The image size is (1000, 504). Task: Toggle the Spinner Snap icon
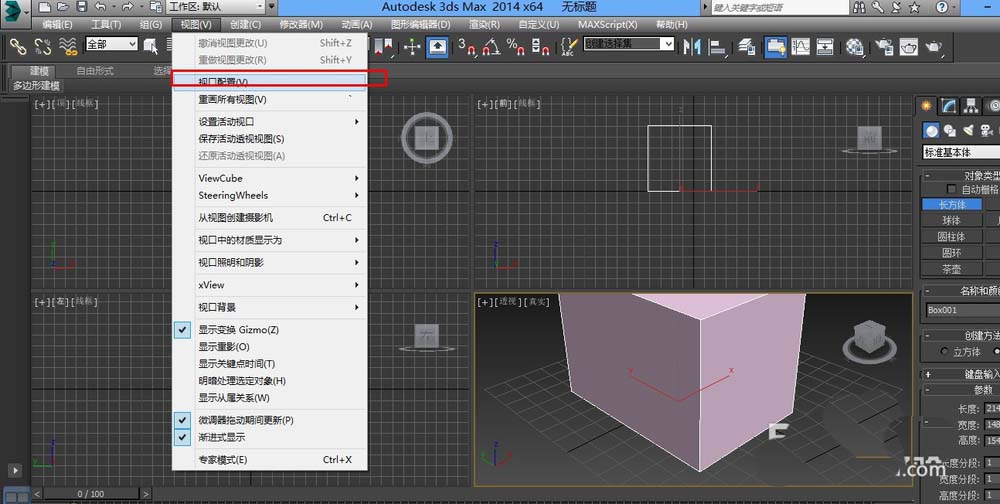[x=540, y=46]
